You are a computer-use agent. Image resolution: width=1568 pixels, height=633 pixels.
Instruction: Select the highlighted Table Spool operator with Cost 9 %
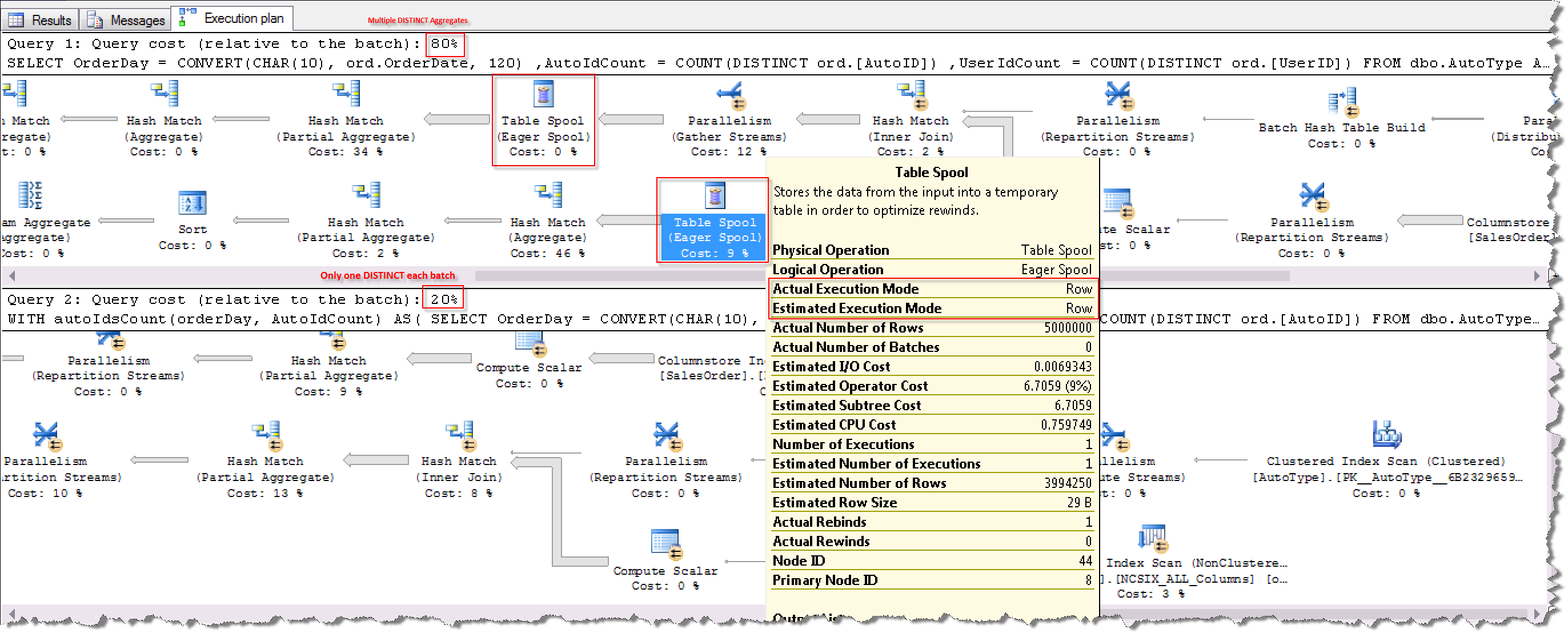pos(714,221)
